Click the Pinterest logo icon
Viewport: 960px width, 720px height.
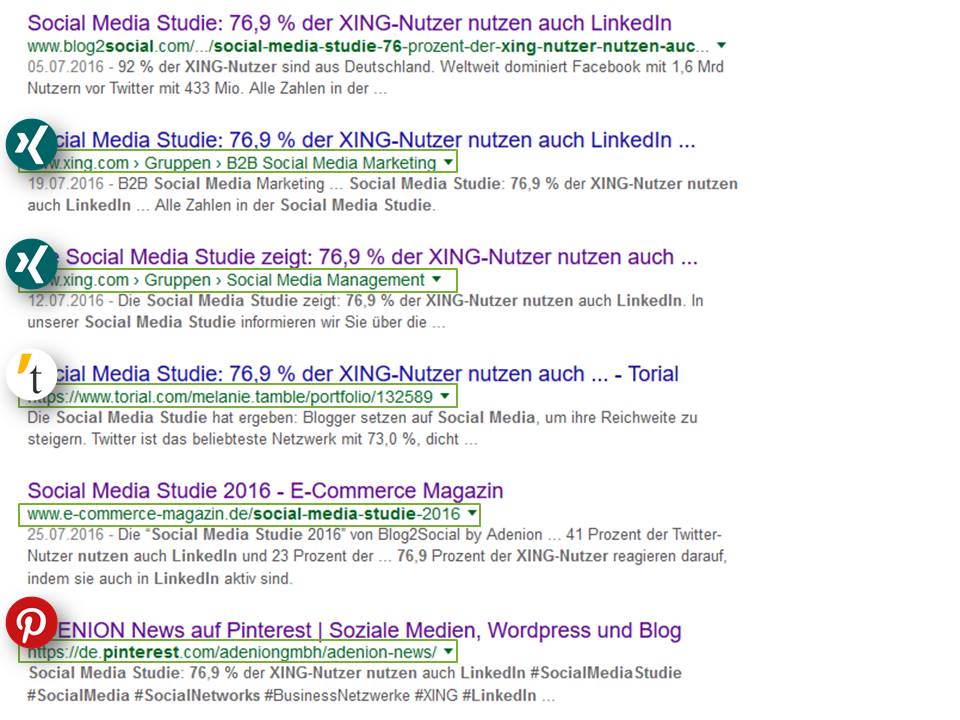point(31,623)
